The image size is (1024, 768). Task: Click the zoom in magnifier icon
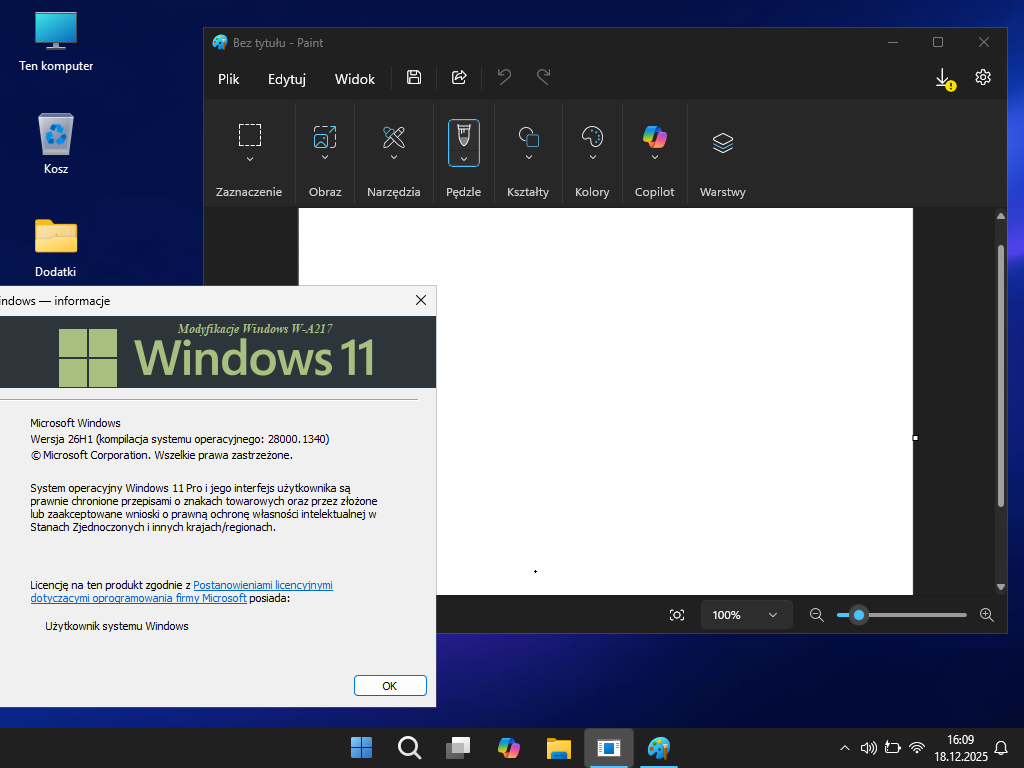point(987,615)
